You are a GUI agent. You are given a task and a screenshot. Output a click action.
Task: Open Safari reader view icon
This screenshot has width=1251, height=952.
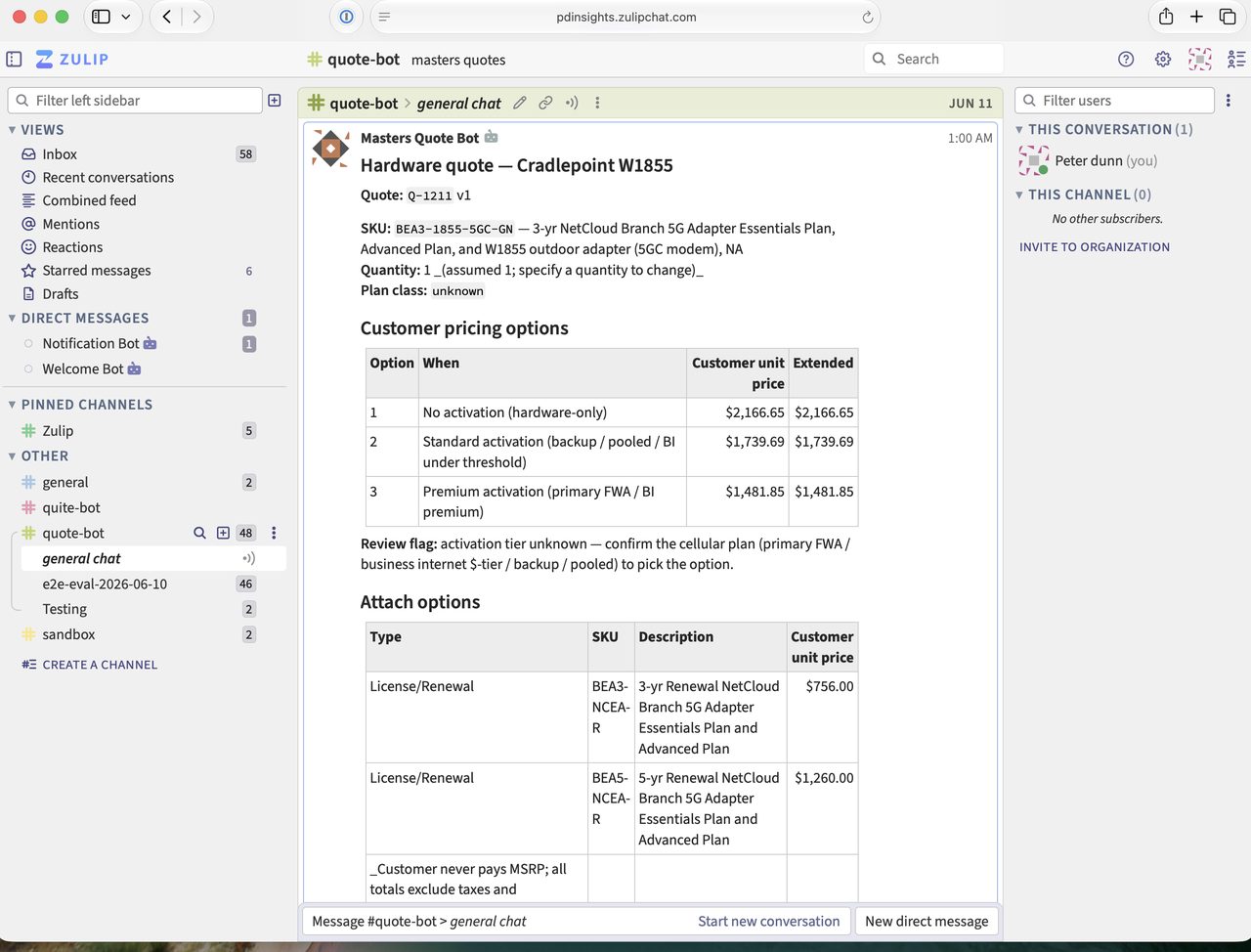tap(384, 17)
